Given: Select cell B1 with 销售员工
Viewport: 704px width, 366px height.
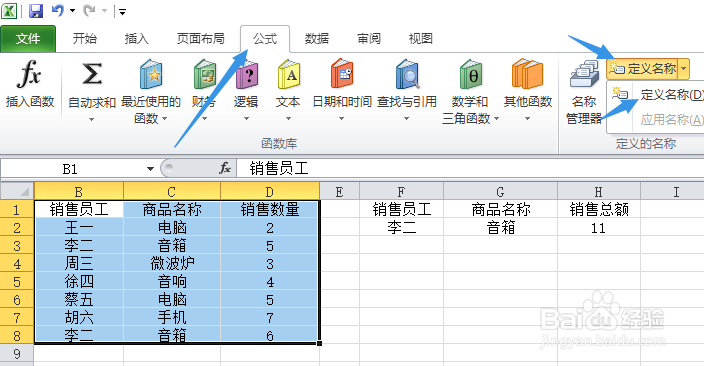Looking at the screenshot, I should click(x=79, y=210).
